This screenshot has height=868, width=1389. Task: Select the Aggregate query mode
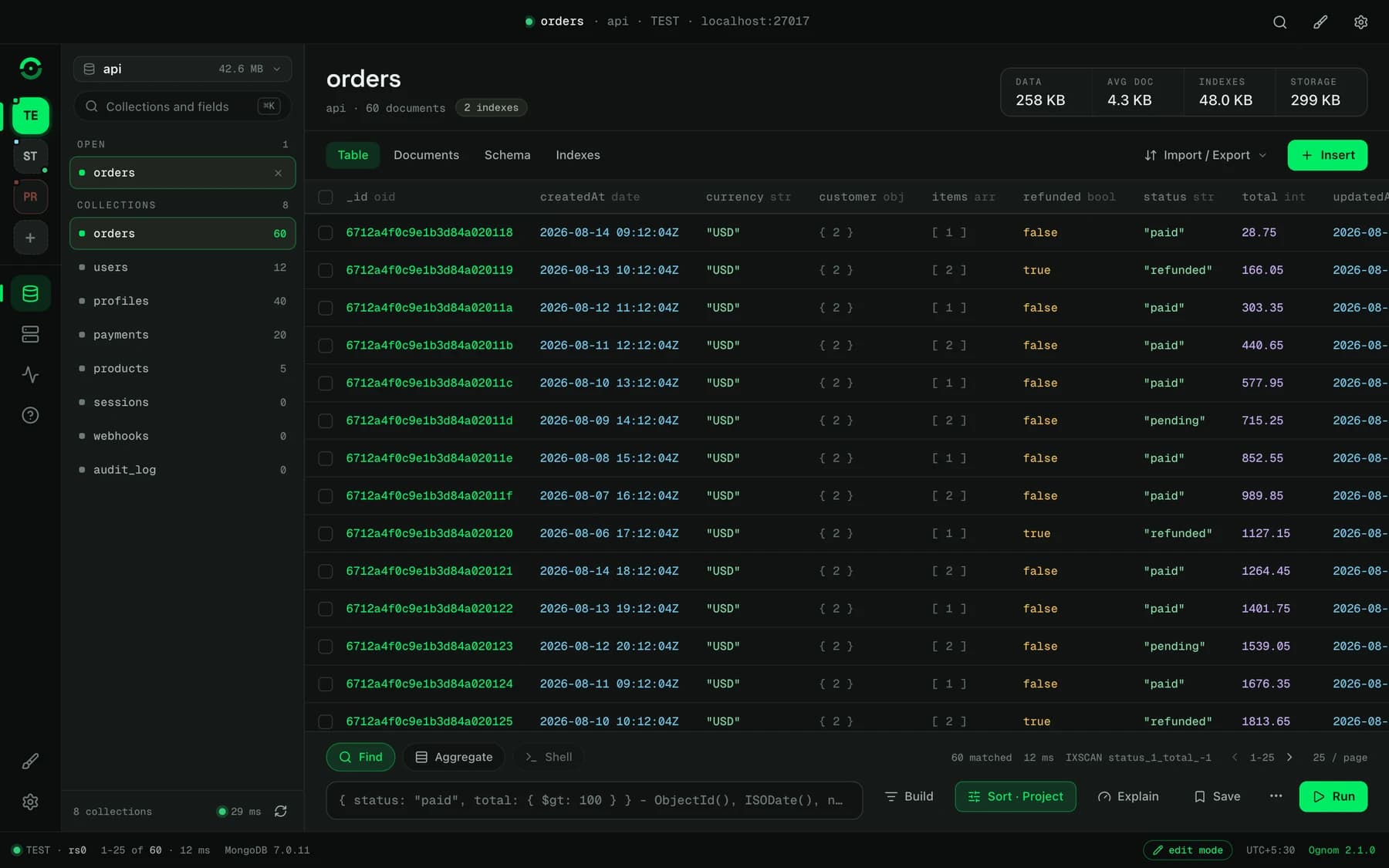tap(455, 757)
